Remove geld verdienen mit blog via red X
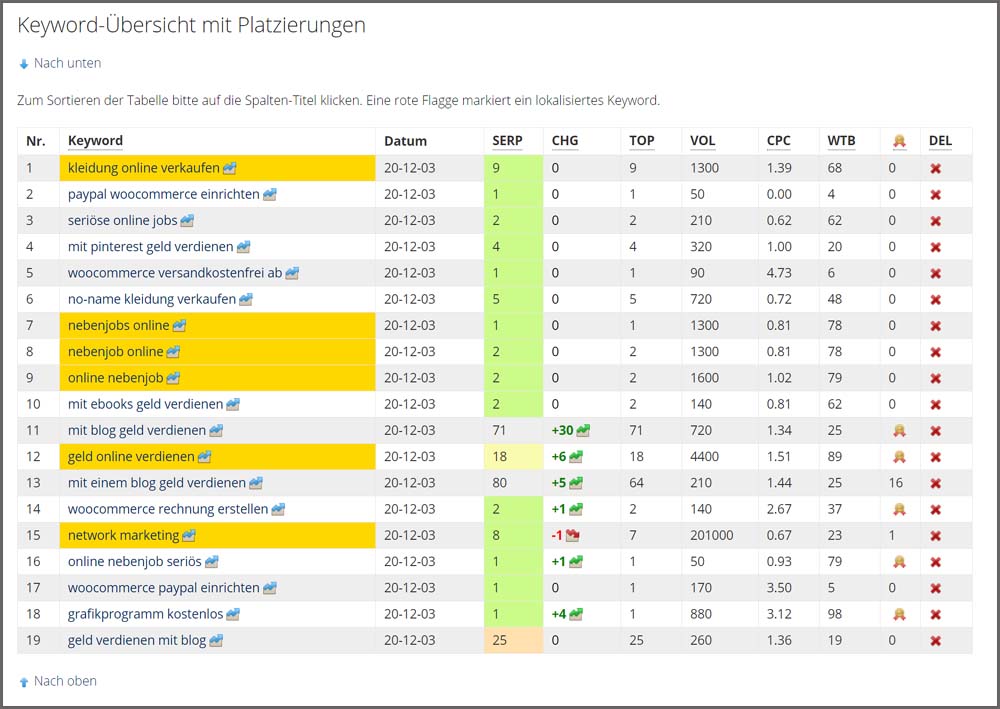Viewport: 1000px width, 709px height. coord(935,641)
